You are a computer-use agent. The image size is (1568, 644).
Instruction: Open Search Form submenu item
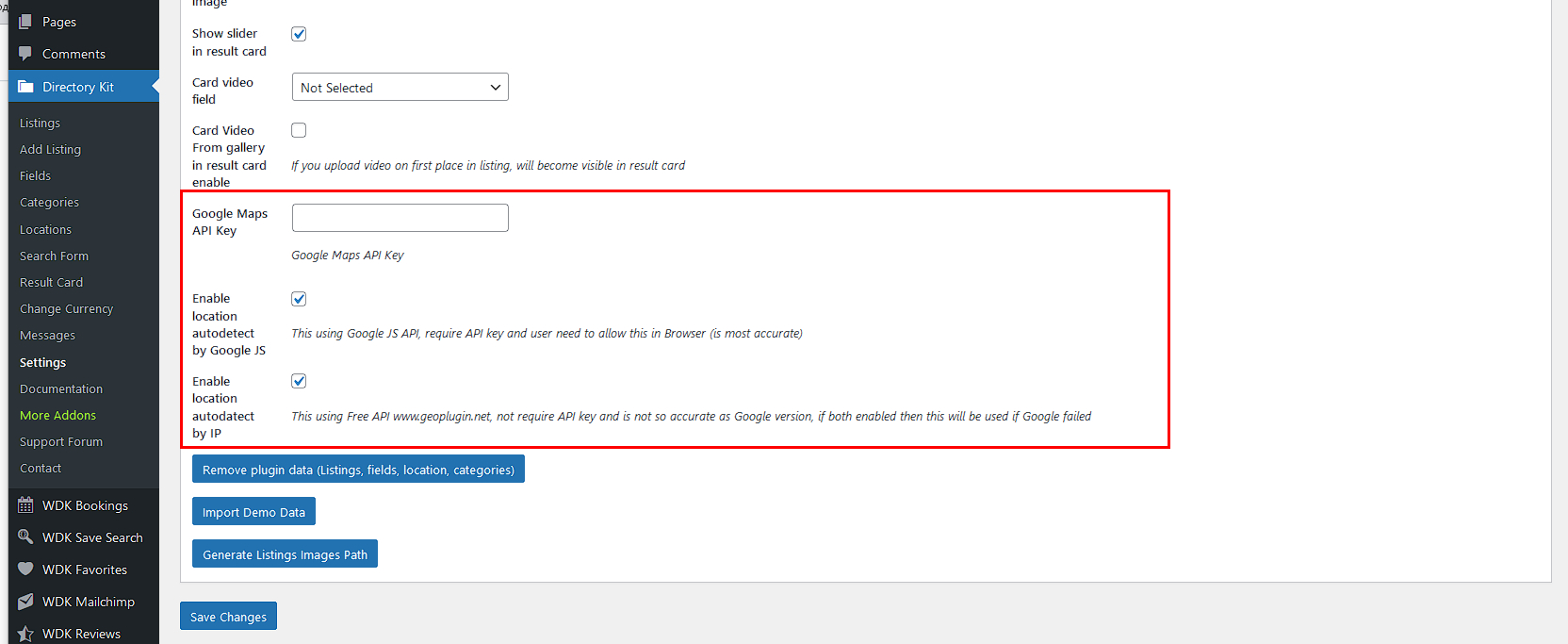point(54,256)
